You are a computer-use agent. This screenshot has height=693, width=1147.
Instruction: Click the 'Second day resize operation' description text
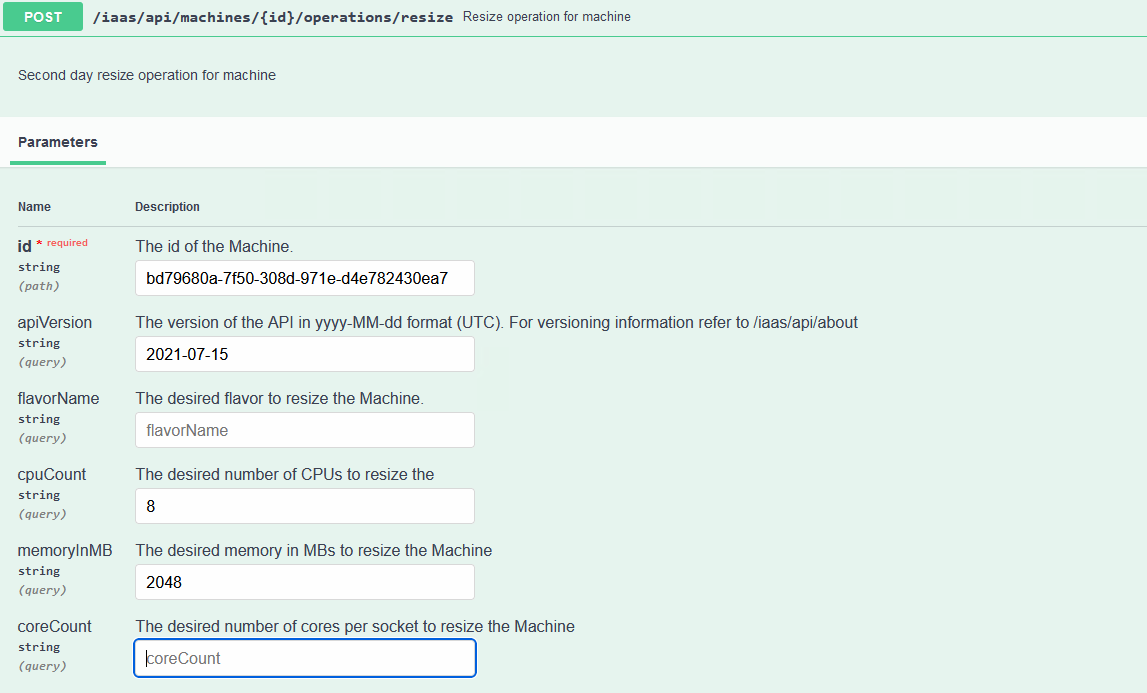pos(147,75)
